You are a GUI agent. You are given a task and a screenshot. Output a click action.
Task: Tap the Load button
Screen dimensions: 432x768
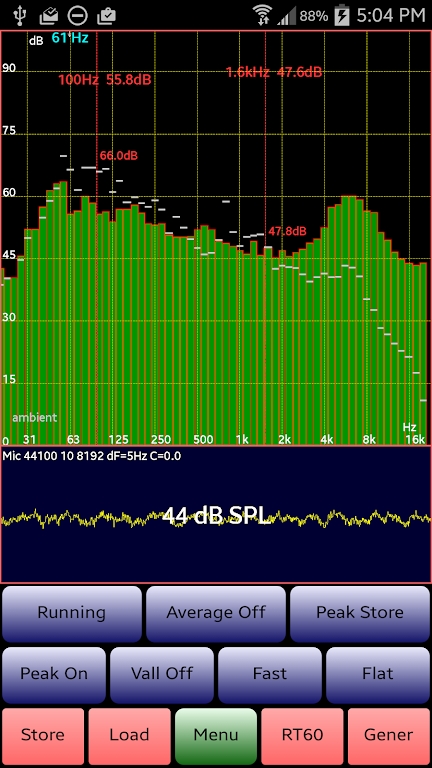click(x=129, y=735)
